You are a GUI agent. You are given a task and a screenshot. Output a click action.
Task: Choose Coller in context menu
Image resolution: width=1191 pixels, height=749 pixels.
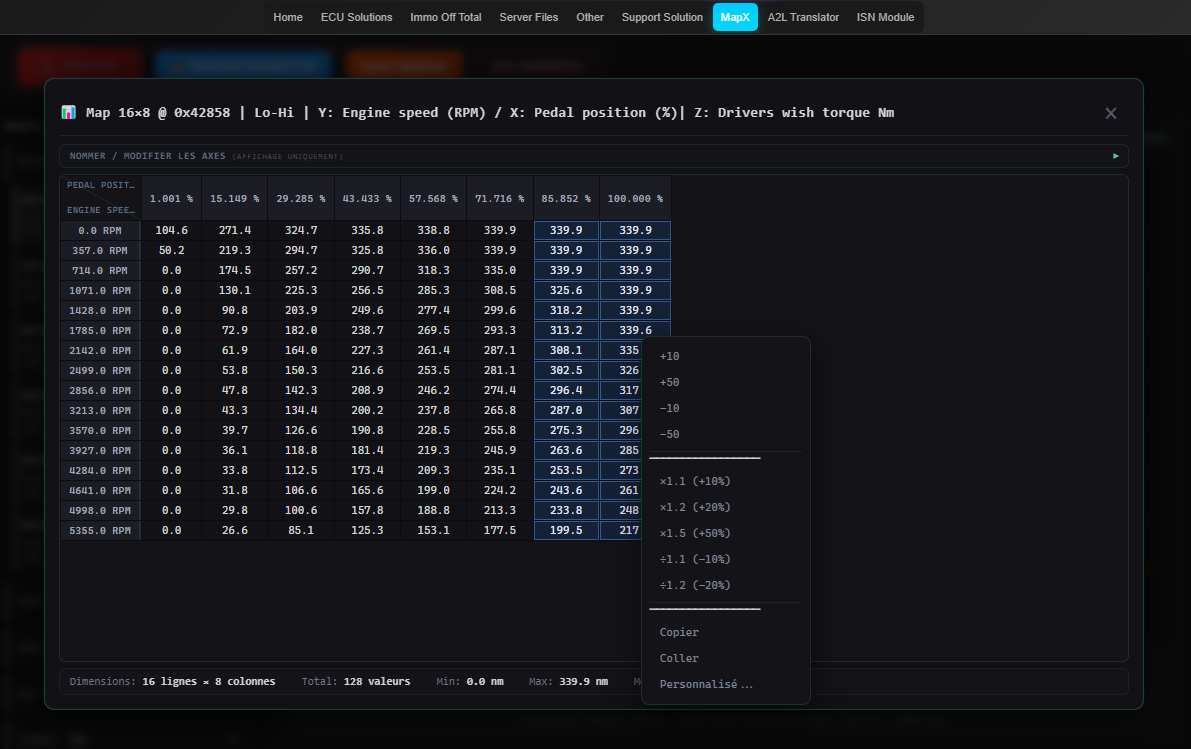tap(725, 658)
